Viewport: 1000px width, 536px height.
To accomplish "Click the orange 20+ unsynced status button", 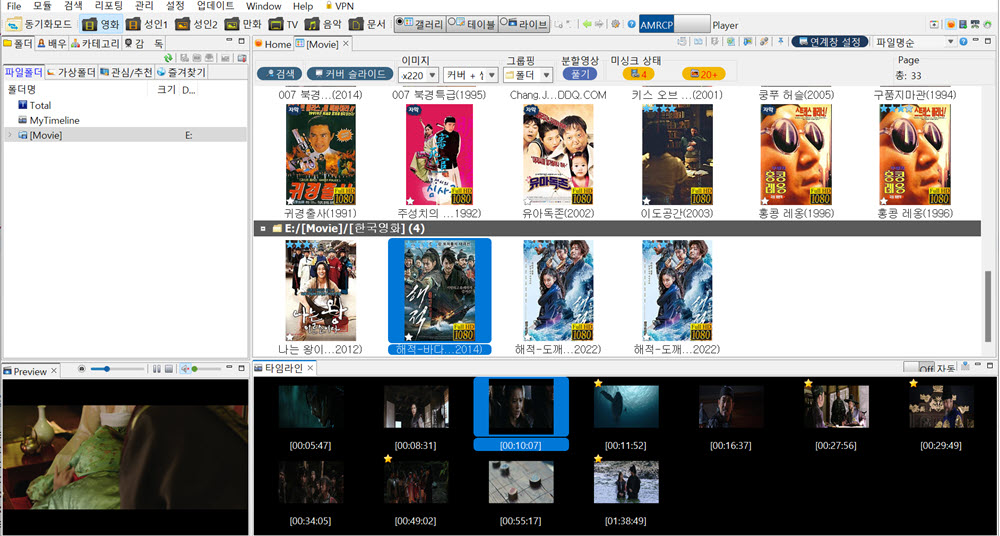I will point(703,74).
